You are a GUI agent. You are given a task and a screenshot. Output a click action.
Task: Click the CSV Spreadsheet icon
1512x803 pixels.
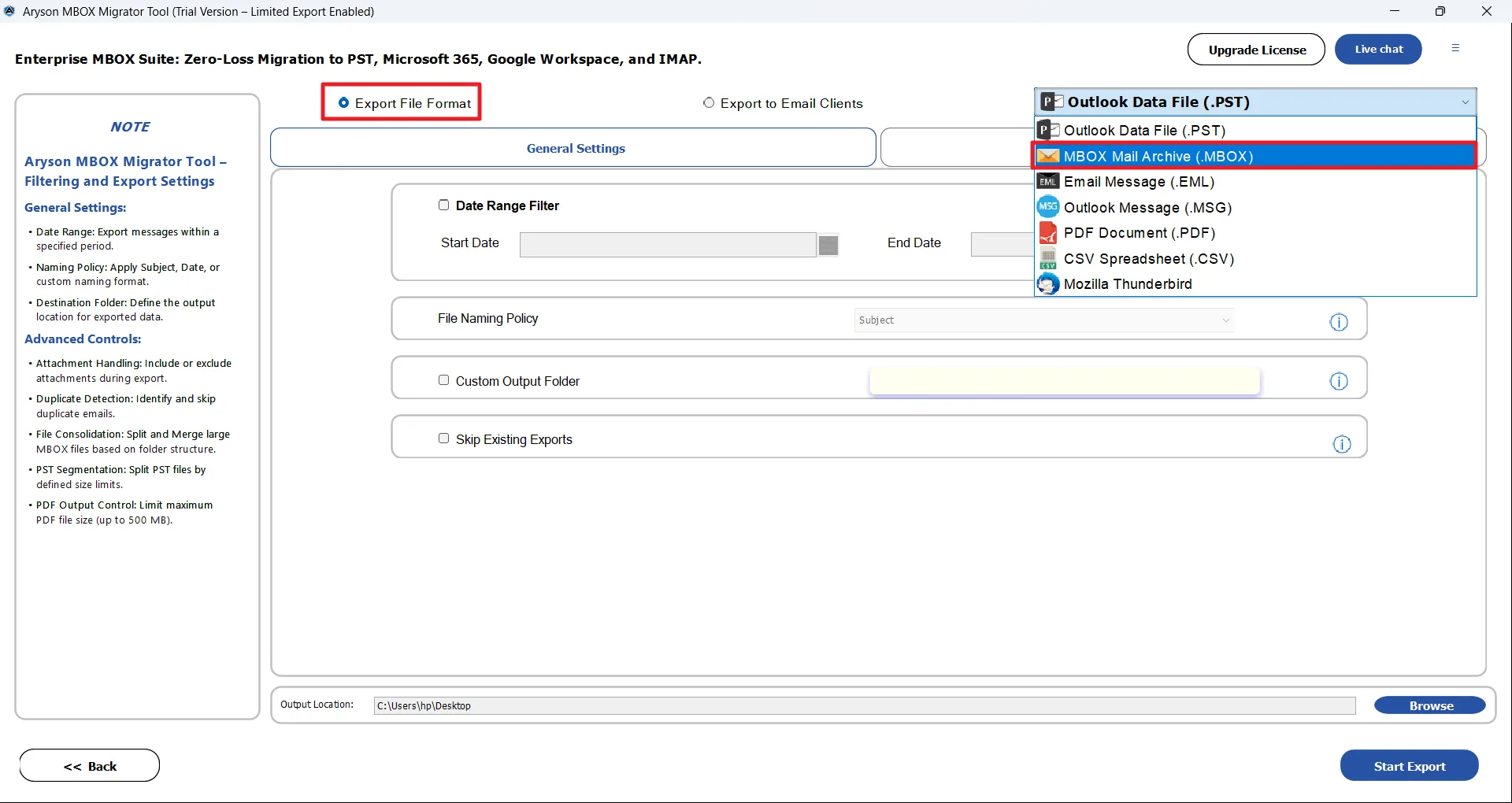click(1048, 258)
